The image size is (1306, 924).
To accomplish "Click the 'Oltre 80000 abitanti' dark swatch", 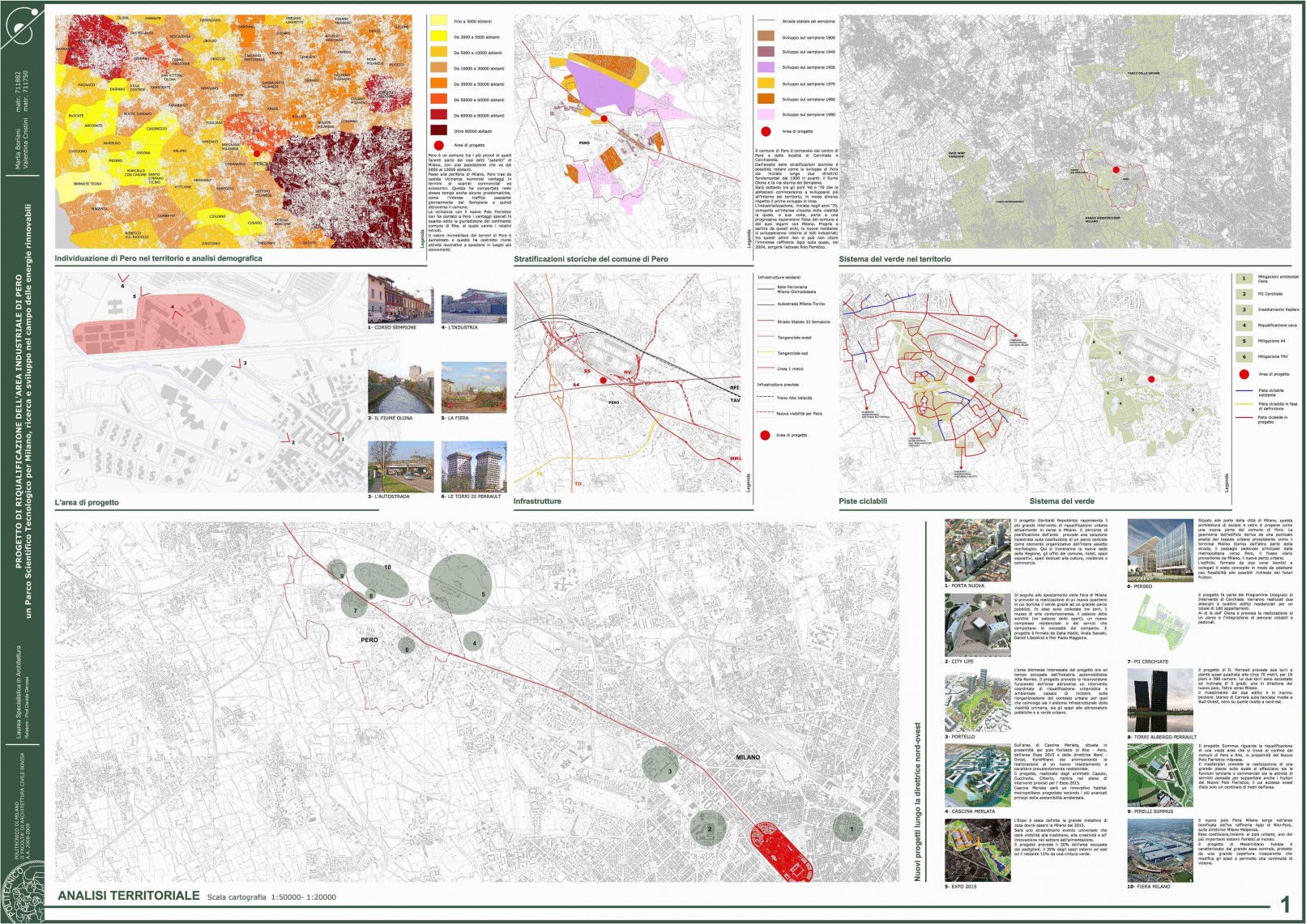I will [438, 130].
